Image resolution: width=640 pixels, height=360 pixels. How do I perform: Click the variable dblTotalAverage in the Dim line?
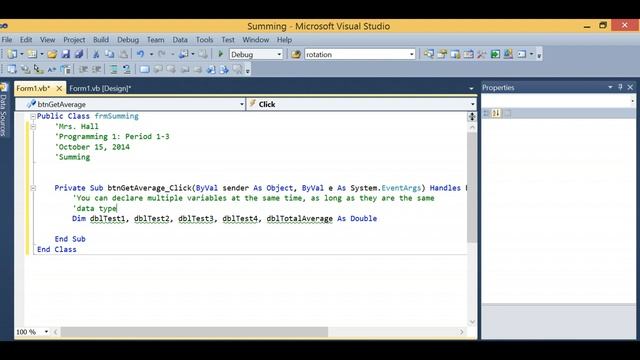click(x=300, y=219)
